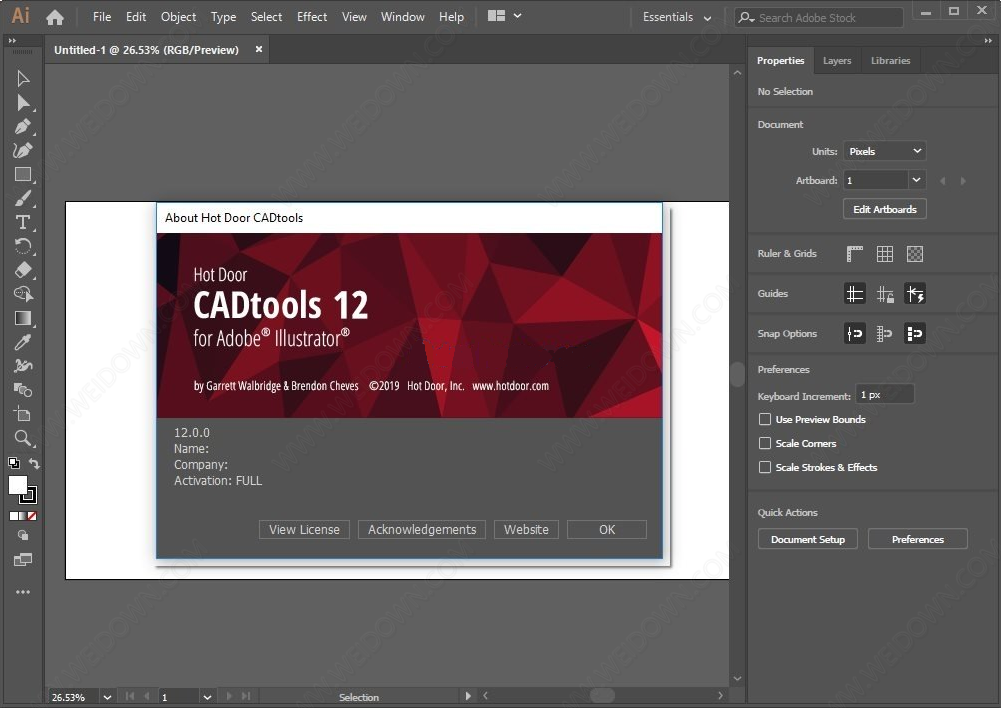Open the Artboard number dropdown
This screenshot has height=708, width=1001.
[x=916, y=180]
